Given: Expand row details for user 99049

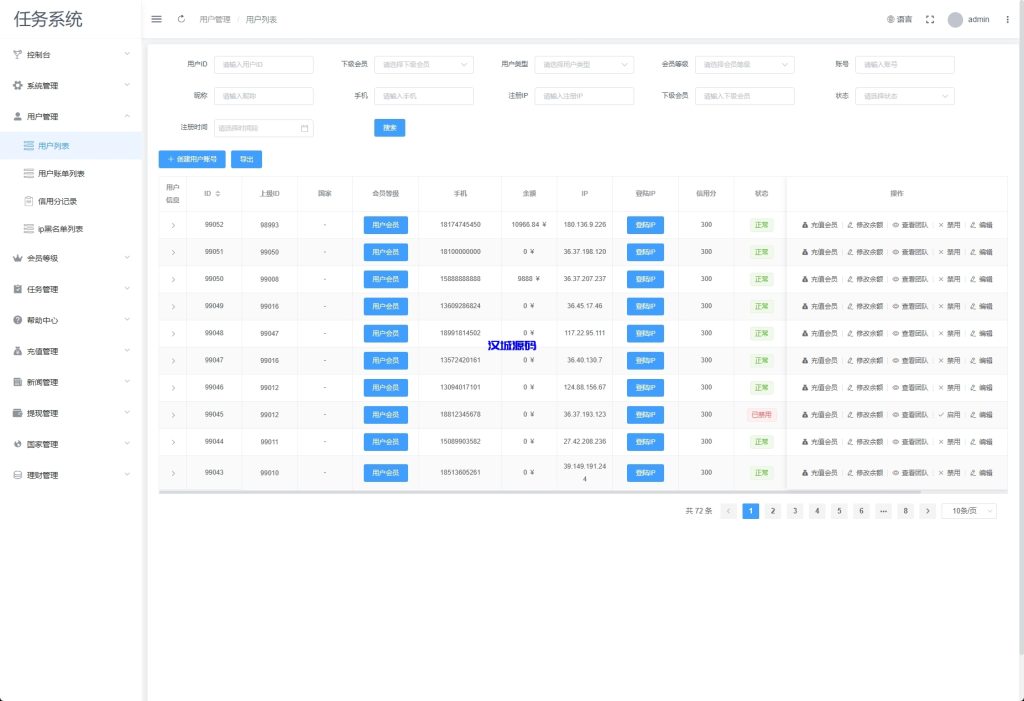Looking at the screenshot, I should coord(173,306).
